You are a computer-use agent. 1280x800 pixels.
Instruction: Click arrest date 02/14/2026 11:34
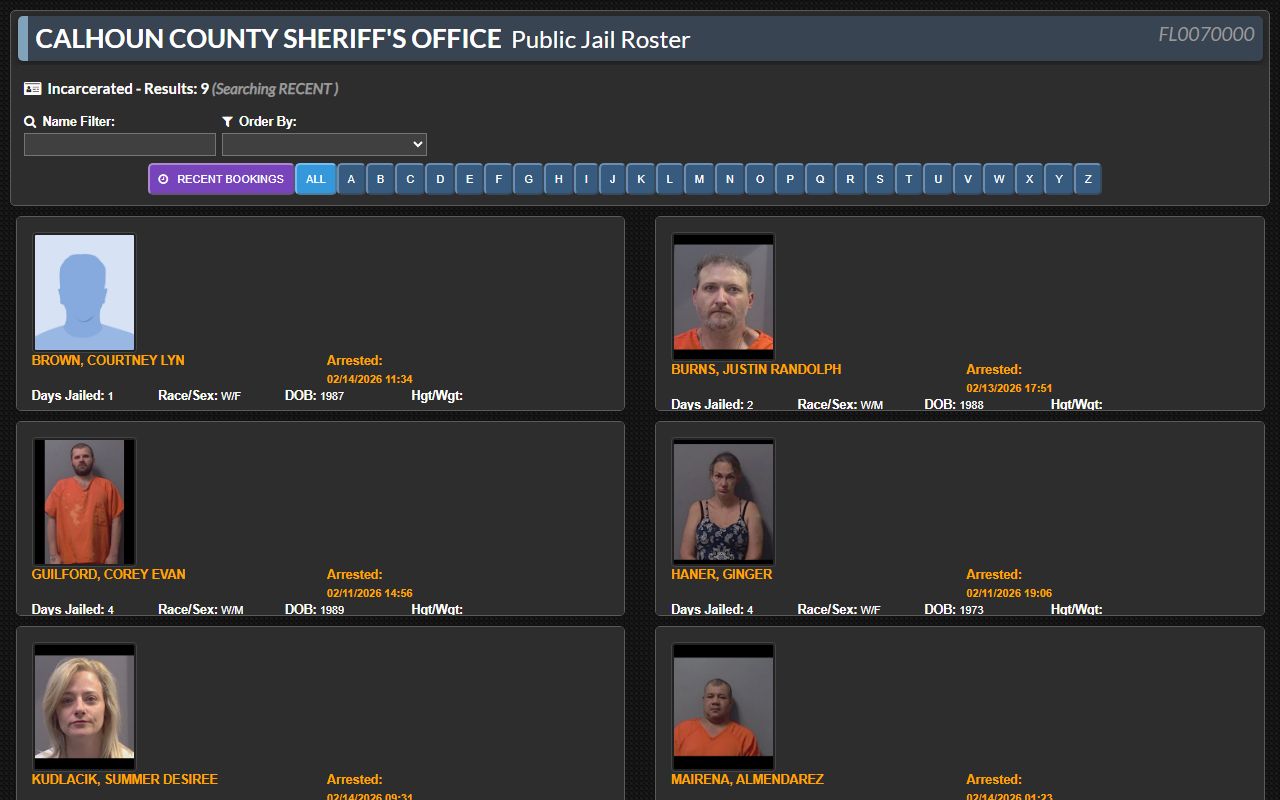(370, 379)
